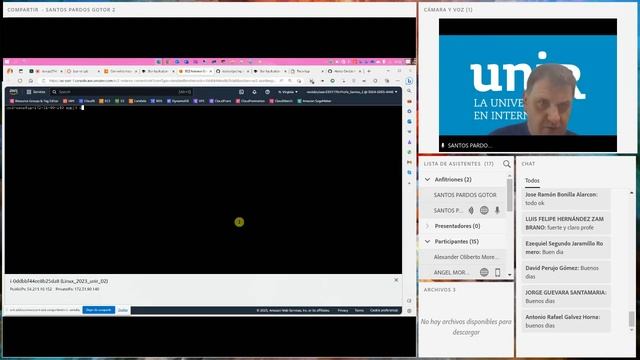Click JORGE GUEVARA SANTAMARIA chat message

click(x=566, y=297)
